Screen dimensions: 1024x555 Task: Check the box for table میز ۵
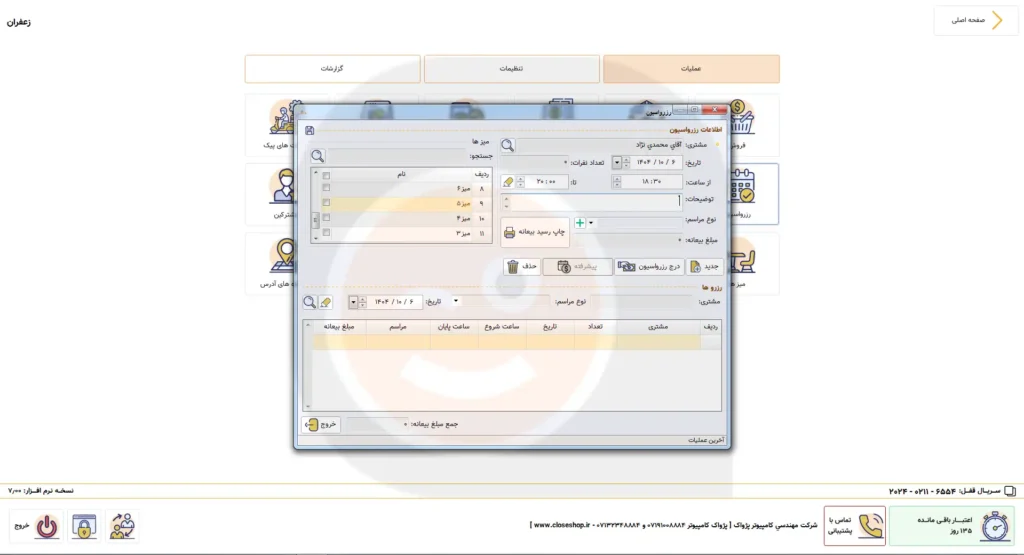(326, 203)
